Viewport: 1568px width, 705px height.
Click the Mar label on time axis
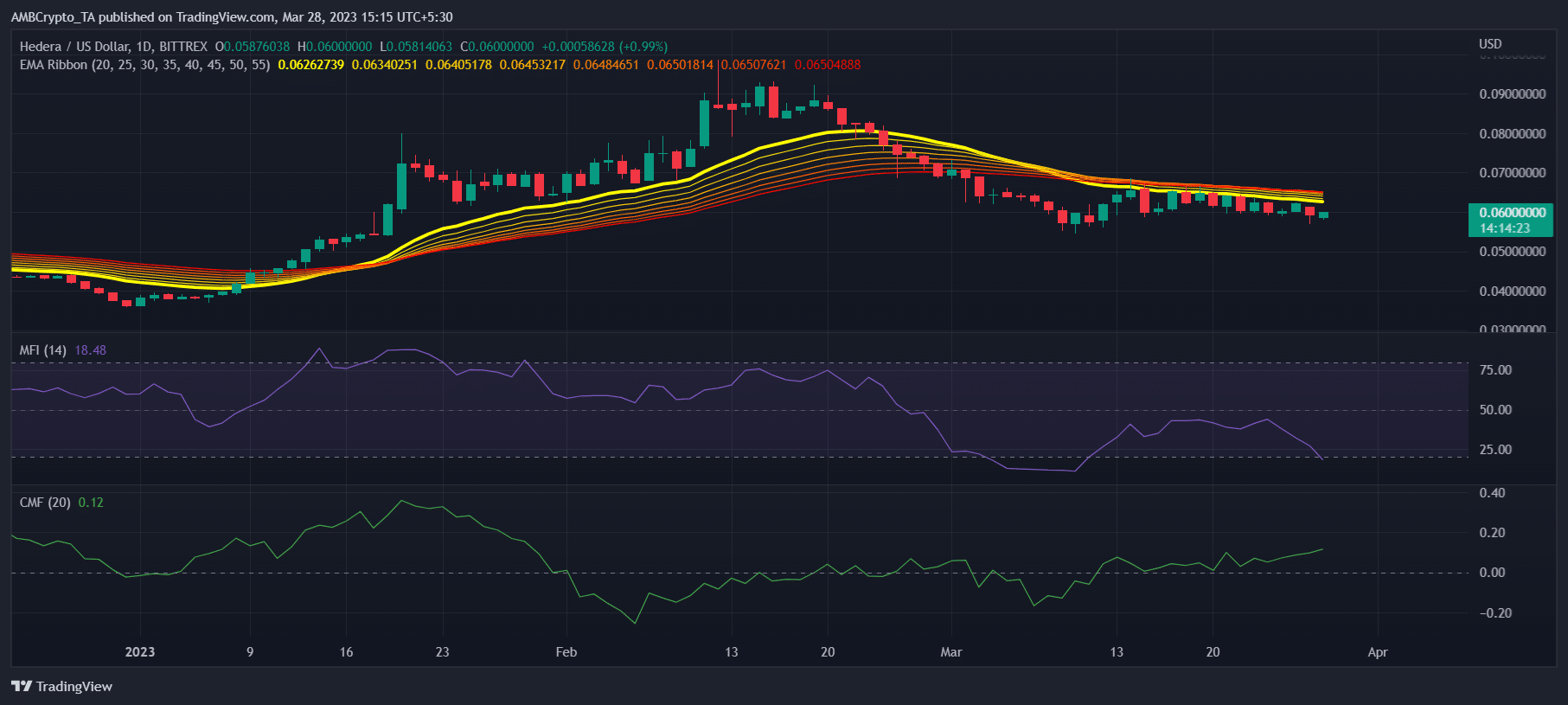point(950,652)
